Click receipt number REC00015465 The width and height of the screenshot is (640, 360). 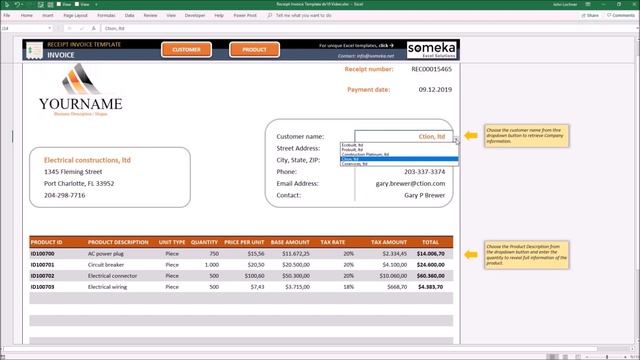point(431,69)
